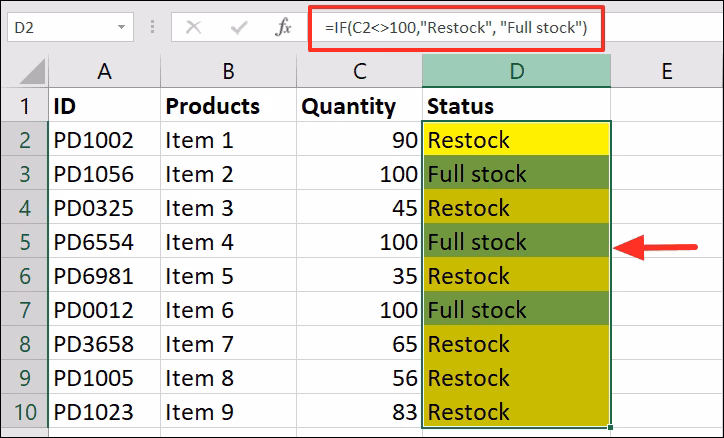
Task: Click the Enter checkmark icon in formula bar
Action: [x=240, y=28]
